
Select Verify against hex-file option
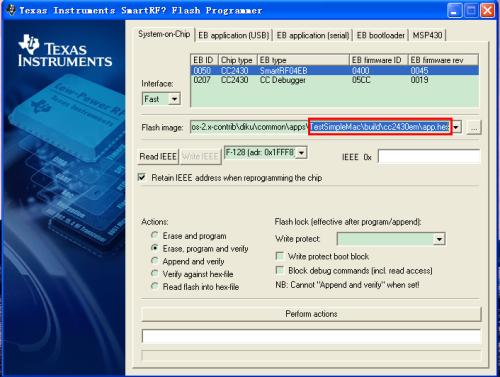pos(154,273)
